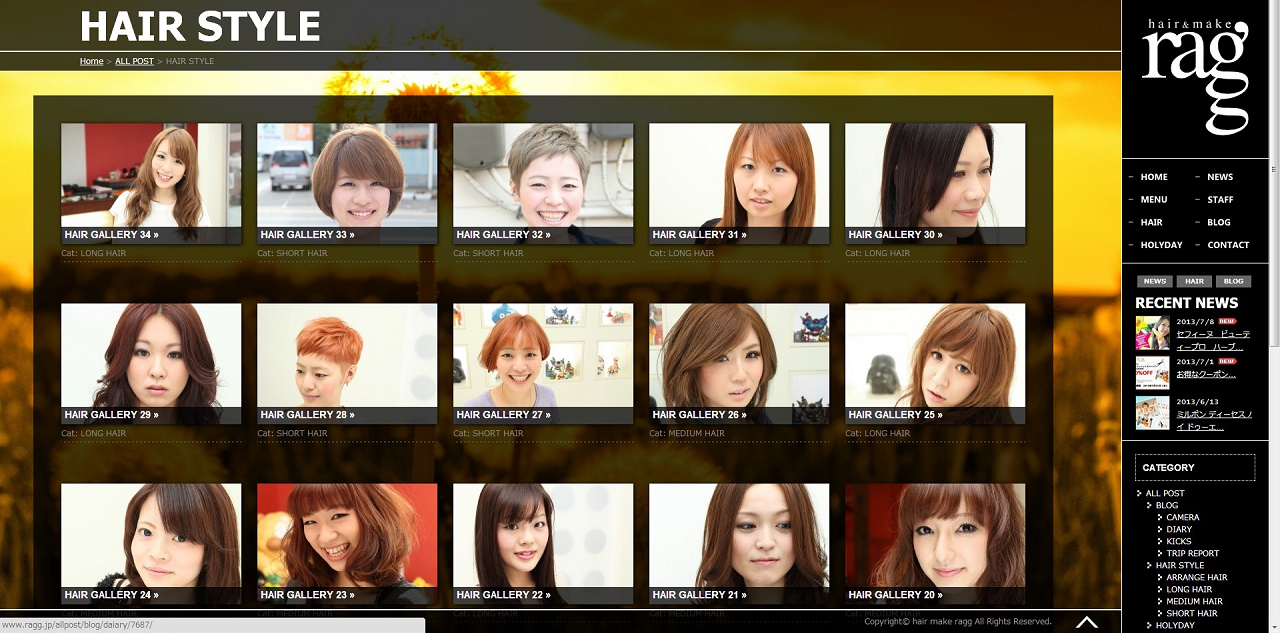Open HOLYDAY in the navigation menu
The width and height of the screenshot is (1280, 633).
click(1161, 245)
